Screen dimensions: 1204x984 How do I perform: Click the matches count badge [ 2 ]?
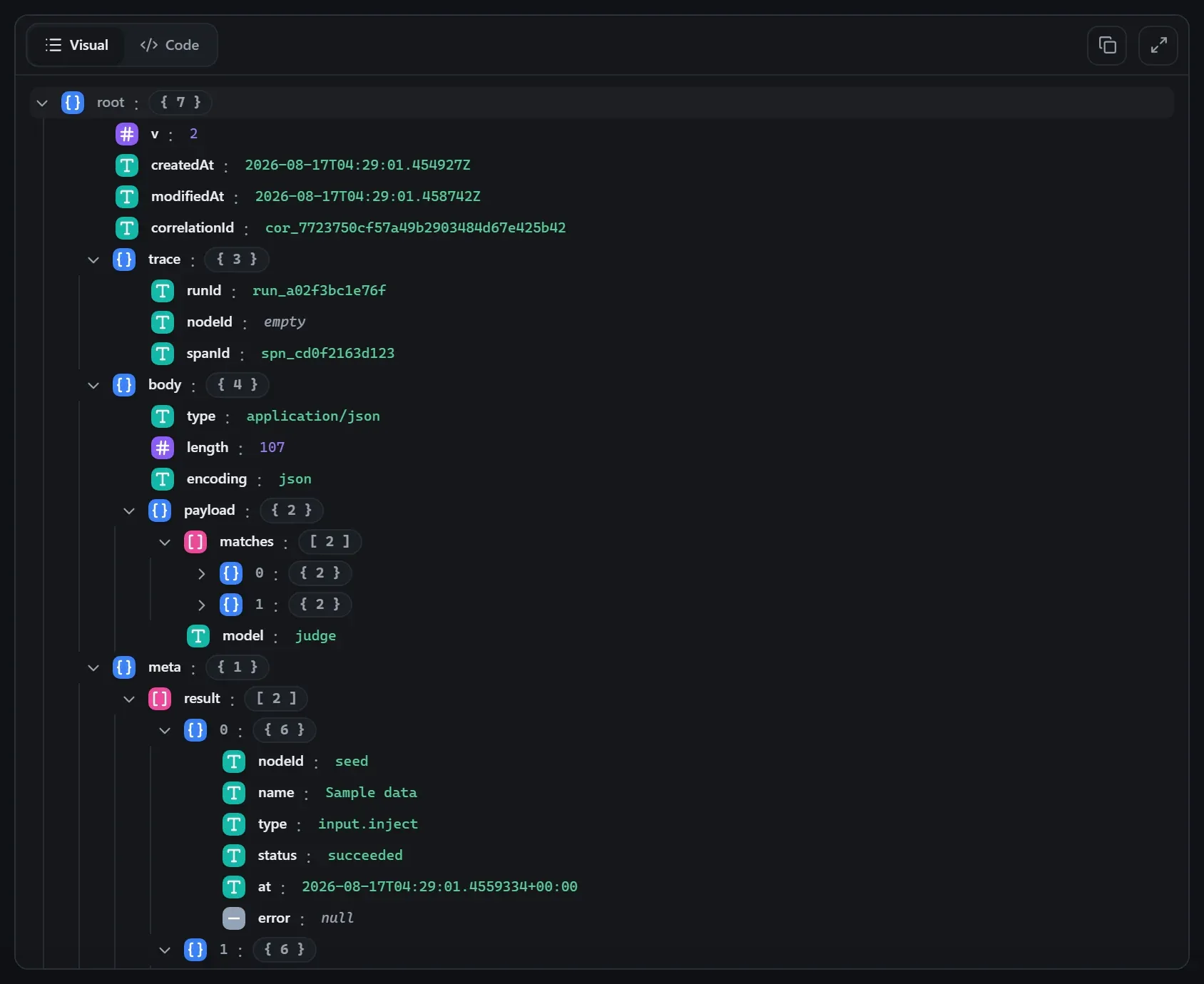330,542
